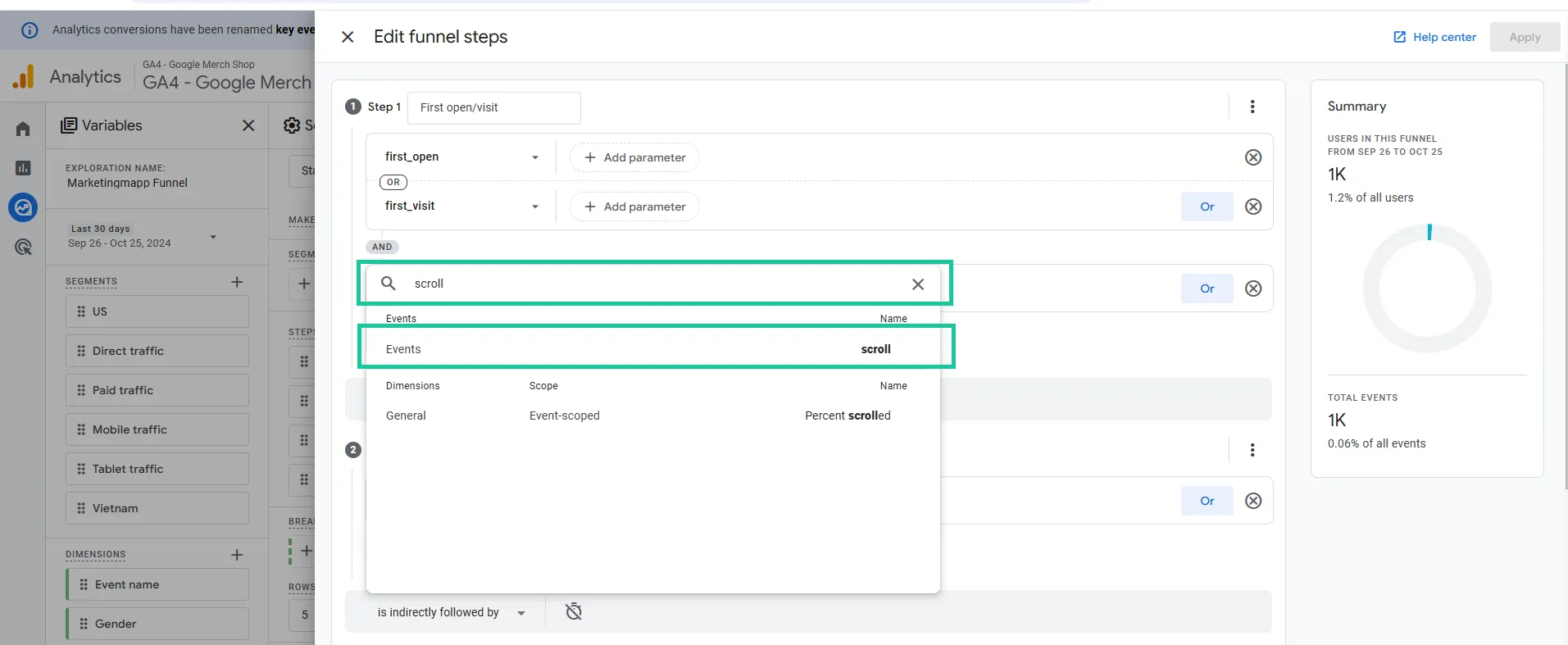Add a new dimension
This screenshot has height=645, width=1568.
(x=237, y=555)
